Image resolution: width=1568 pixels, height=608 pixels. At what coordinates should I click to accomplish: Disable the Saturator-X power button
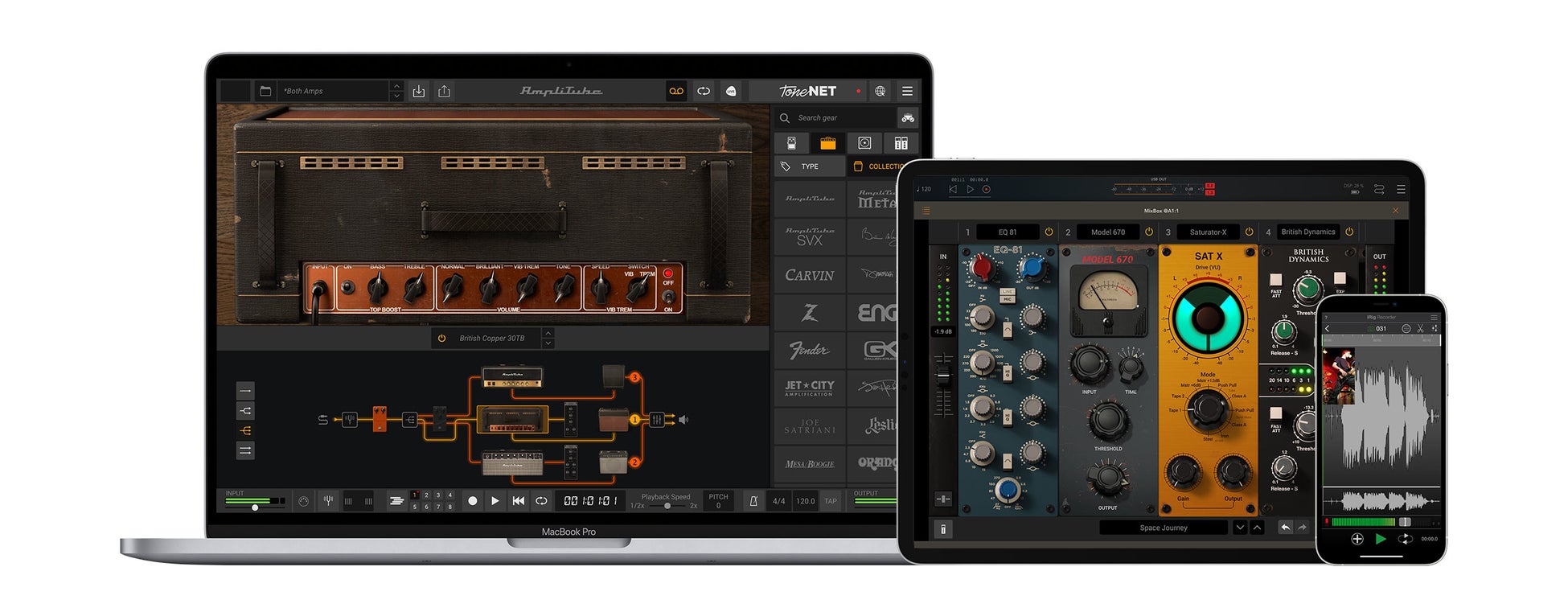coord(1249,232)
